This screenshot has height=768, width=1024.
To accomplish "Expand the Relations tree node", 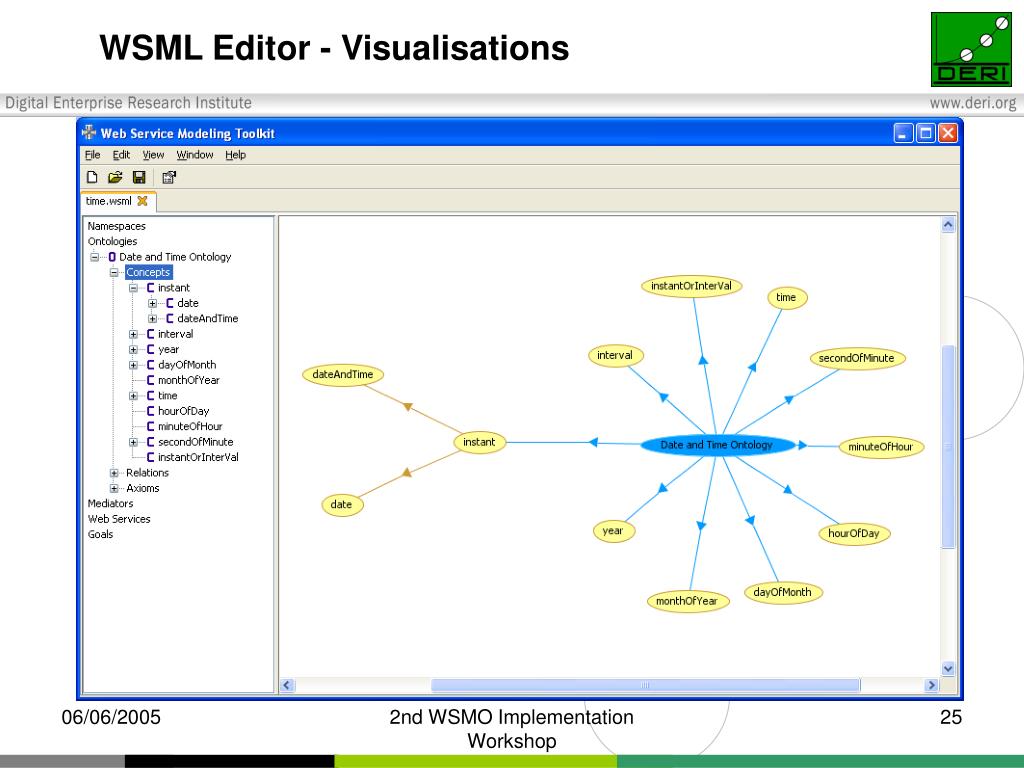I will 114,473.
